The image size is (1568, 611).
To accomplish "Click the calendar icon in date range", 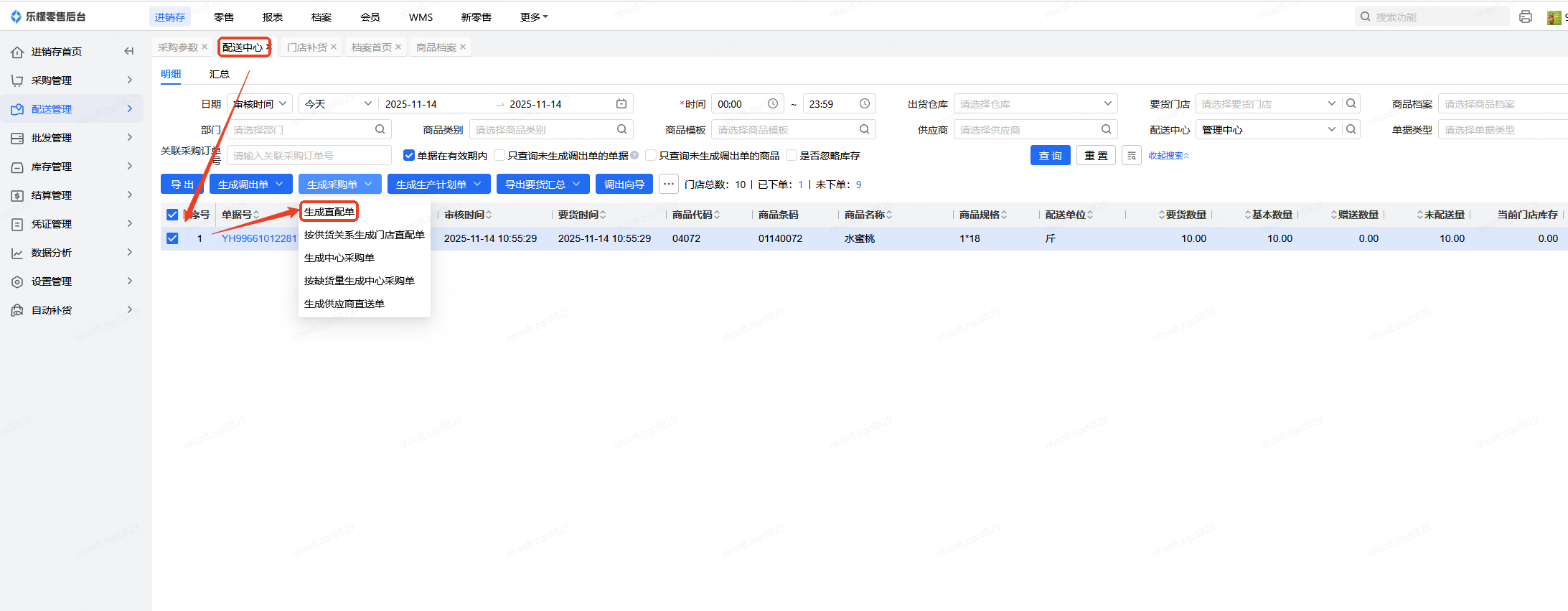I will pos(621,104).
